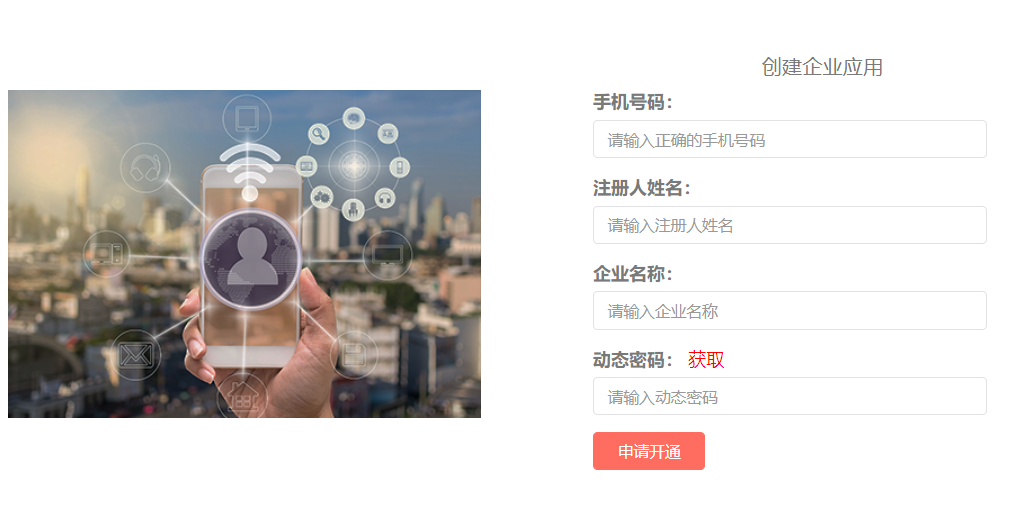Click 获取 to get the dynamic password
This screenshot has width=1026, height=512.
[706, 359]
